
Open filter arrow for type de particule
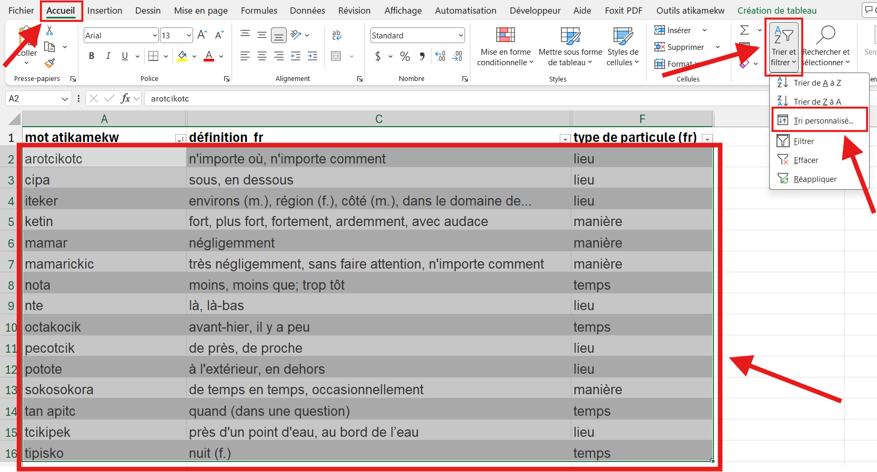tap(708, 139)
